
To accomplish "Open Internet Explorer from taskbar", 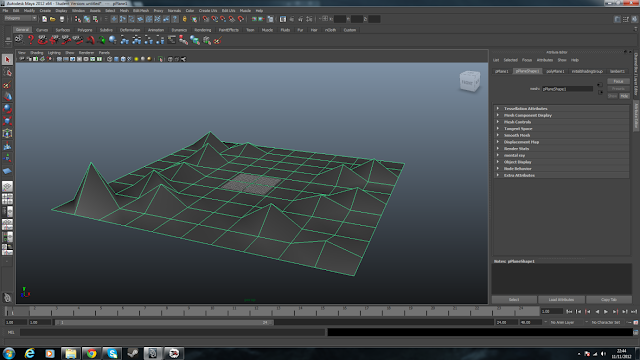I will 29,353.
